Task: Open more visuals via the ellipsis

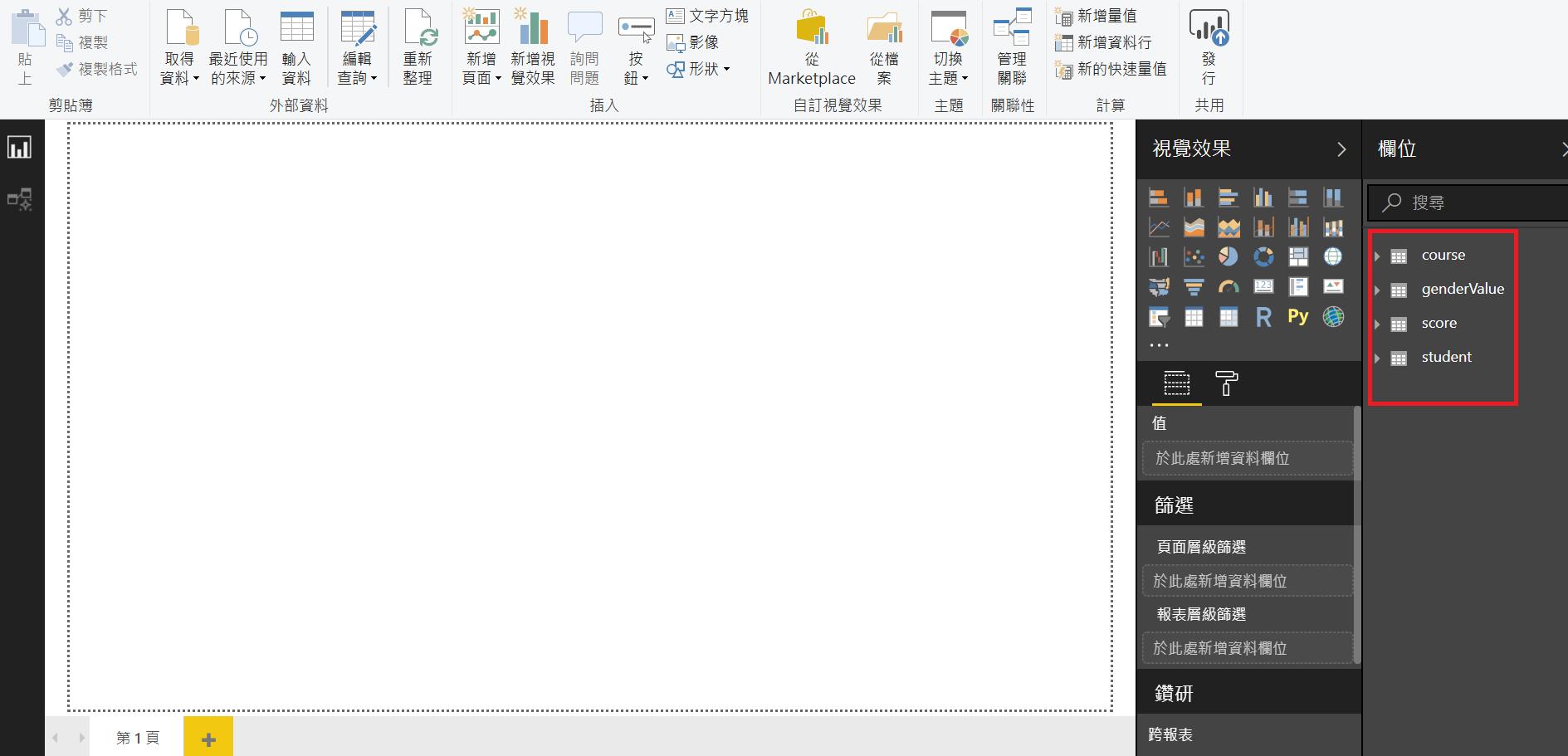Action: coord(1159,345)
